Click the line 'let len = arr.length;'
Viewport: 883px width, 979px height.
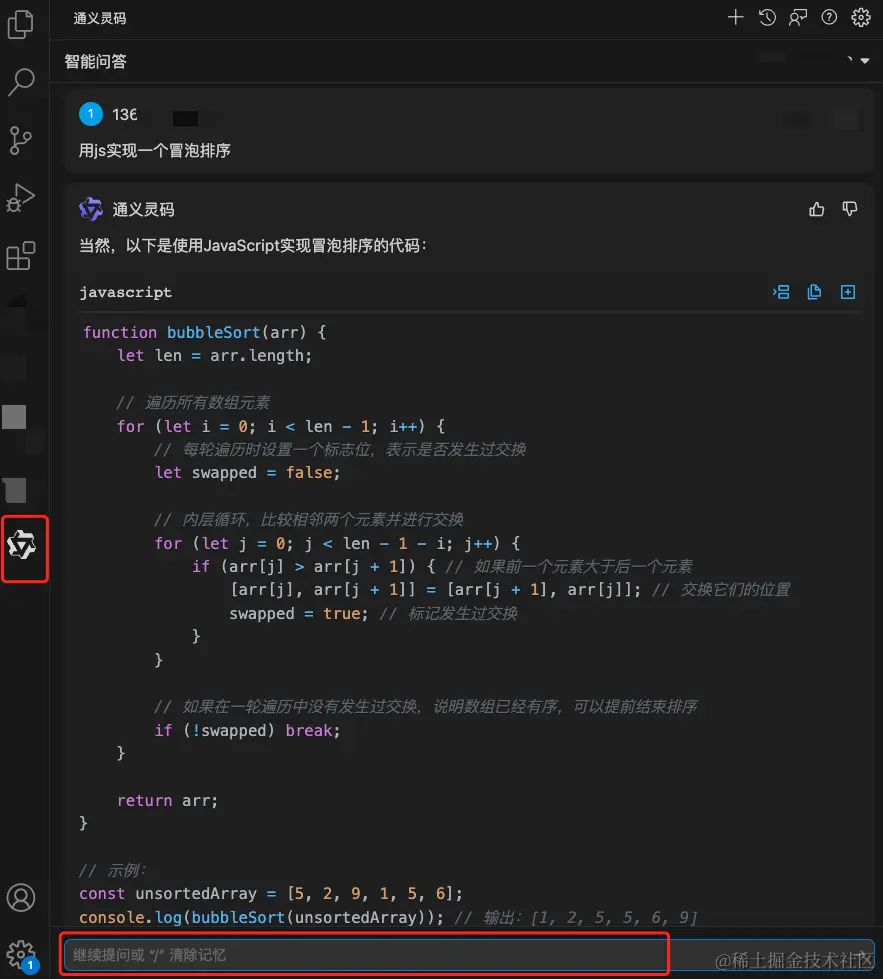214,356
